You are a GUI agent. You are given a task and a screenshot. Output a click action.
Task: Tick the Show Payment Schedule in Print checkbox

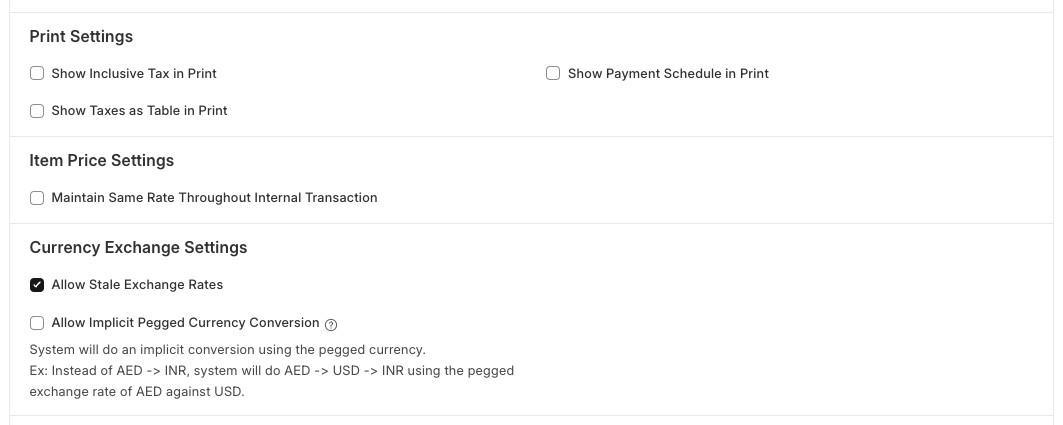click(553, 73)
